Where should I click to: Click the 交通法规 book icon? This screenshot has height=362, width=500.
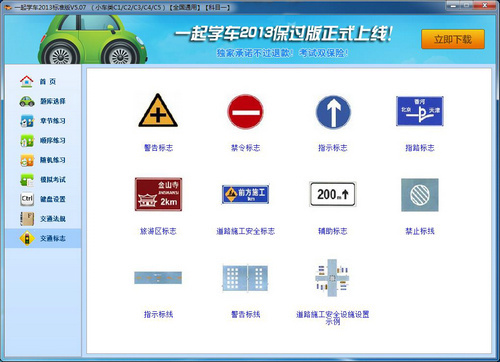click(x=27, y=219)
